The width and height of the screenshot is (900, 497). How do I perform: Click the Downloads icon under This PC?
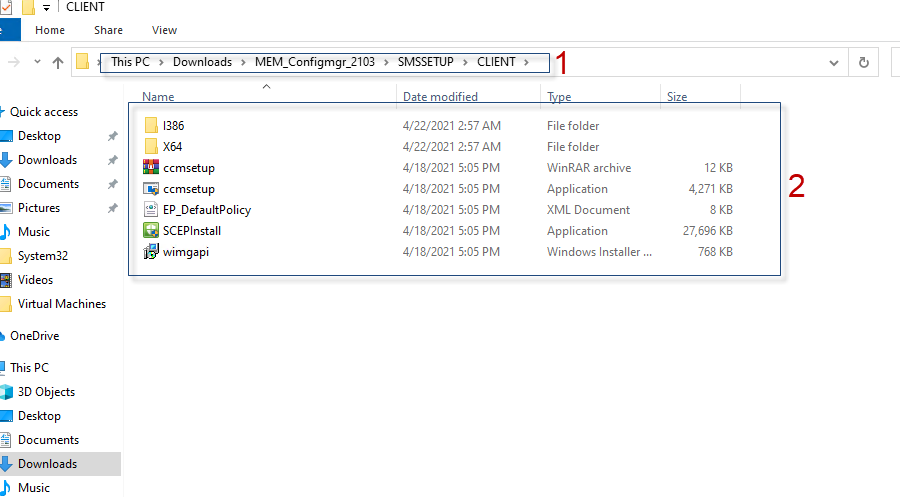(x=6, y=464)
